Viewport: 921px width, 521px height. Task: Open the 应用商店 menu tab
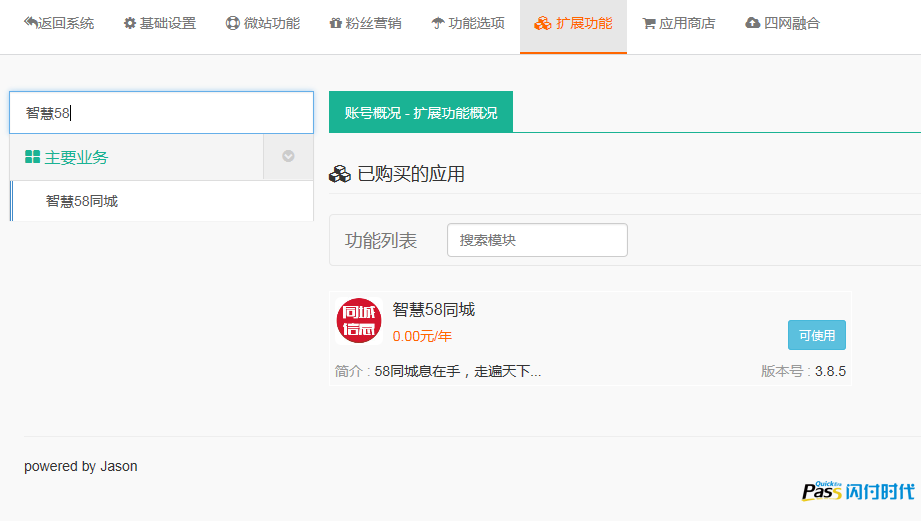click(x=679, y=23)
